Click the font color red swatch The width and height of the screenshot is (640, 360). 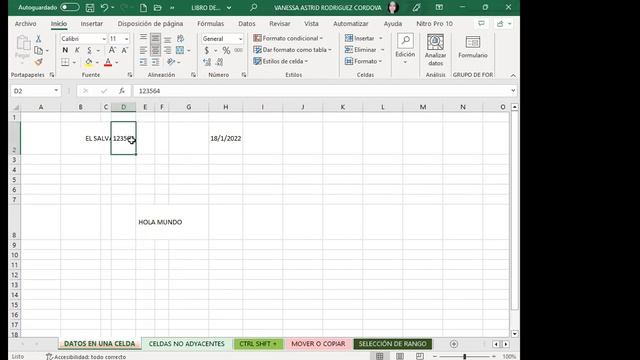coord(108,62)
